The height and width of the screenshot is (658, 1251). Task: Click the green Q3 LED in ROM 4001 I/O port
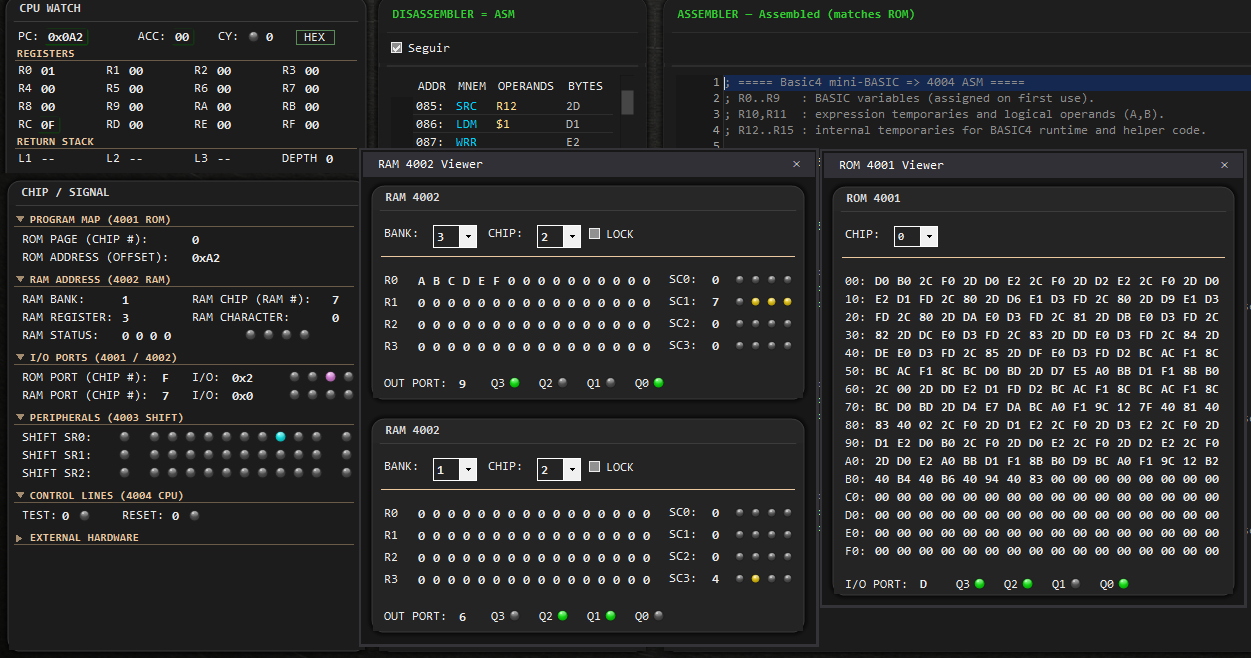pos(979,584)
